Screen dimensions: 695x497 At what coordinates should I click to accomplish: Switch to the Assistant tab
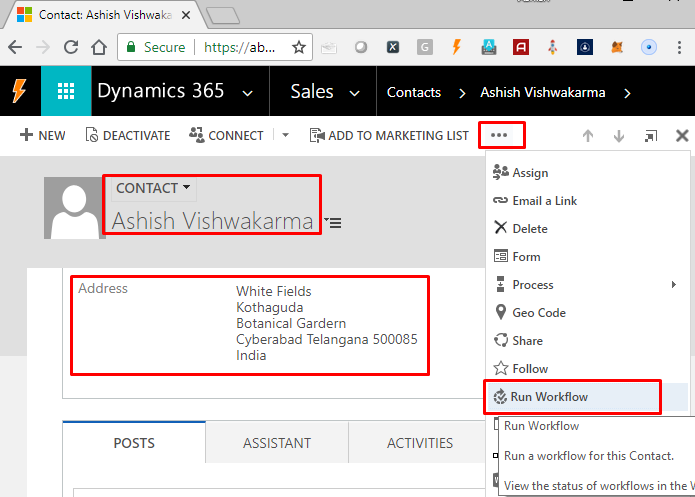(x=277, y=442)
